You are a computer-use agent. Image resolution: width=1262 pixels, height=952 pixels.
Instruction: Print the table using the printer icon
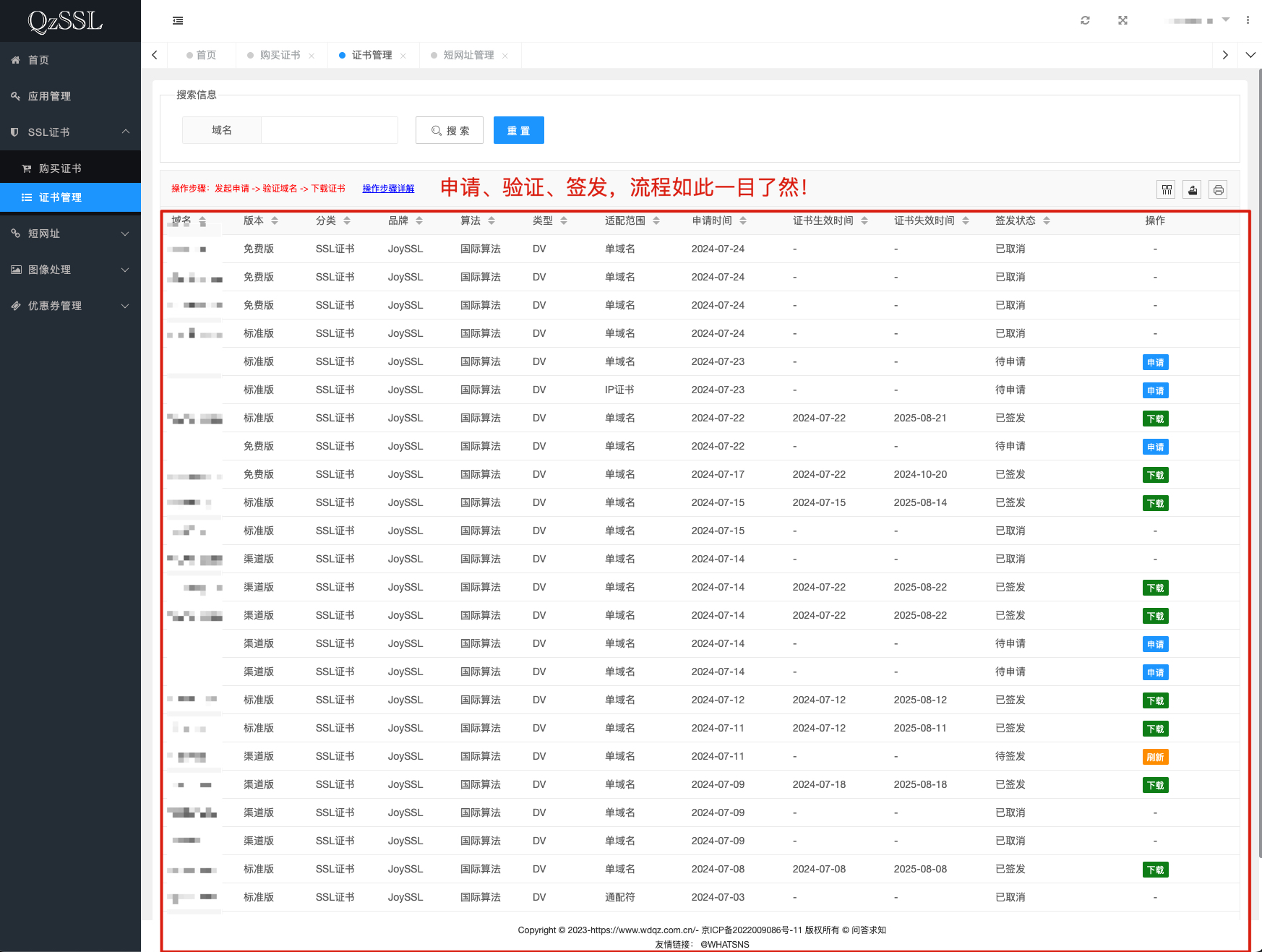coord(1219,190)
